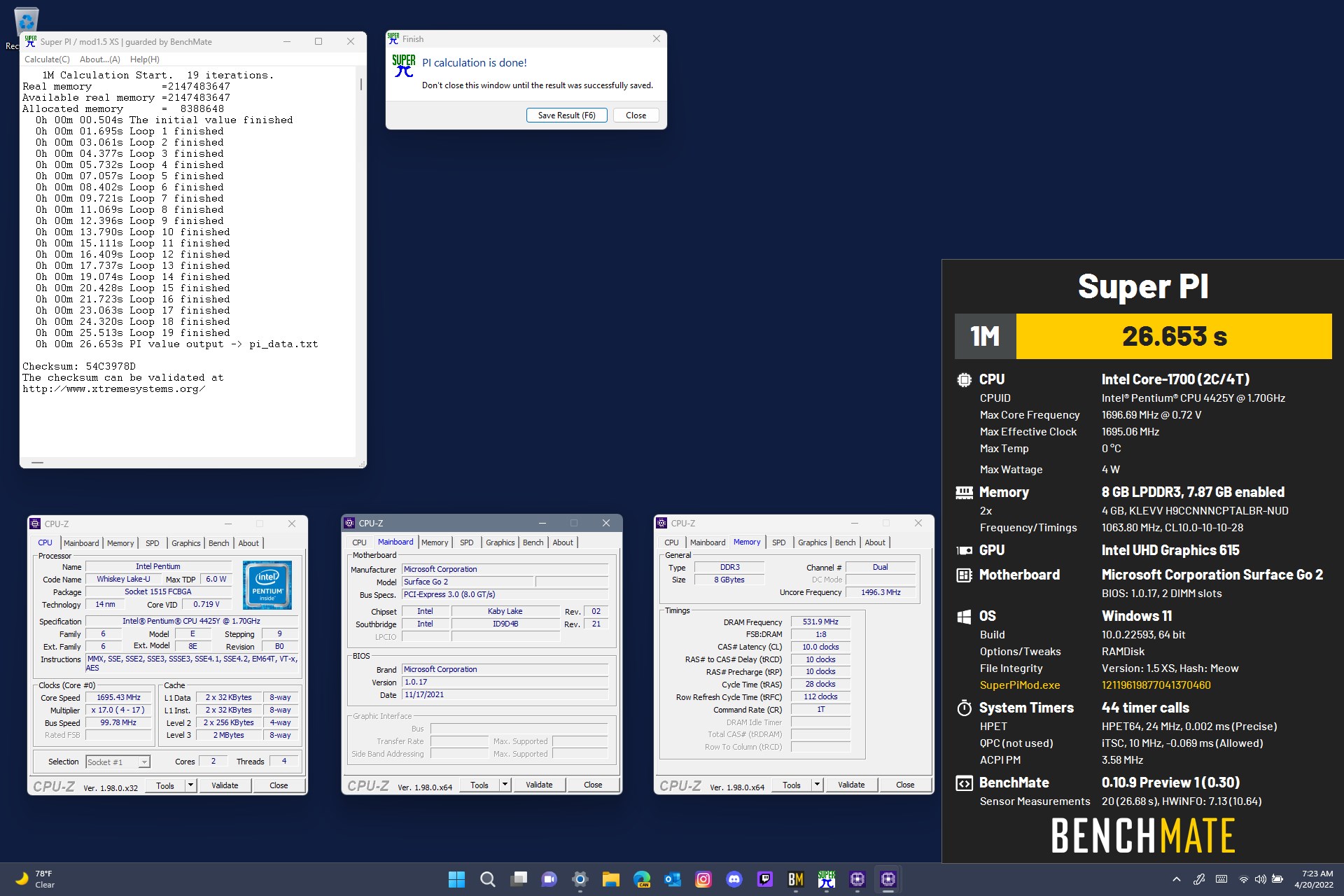The image size is (1344, 896).
Task: Expand Tools dropdown arrow in x32 CPU-Z window
Action: [190, 785]
